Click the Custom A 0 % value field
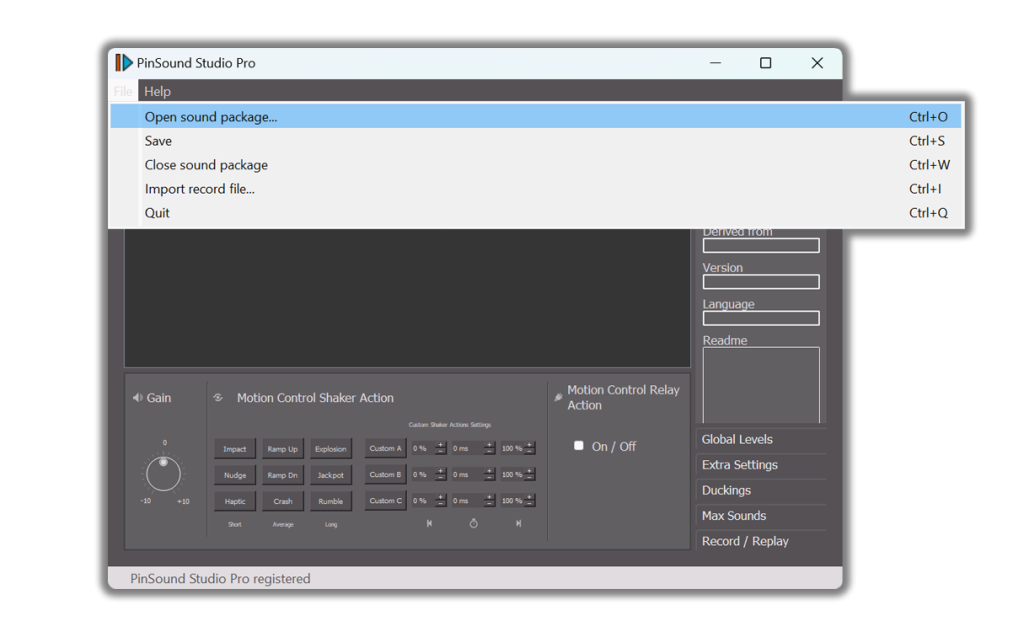1024x637 pixels. (x=423, y=449)
